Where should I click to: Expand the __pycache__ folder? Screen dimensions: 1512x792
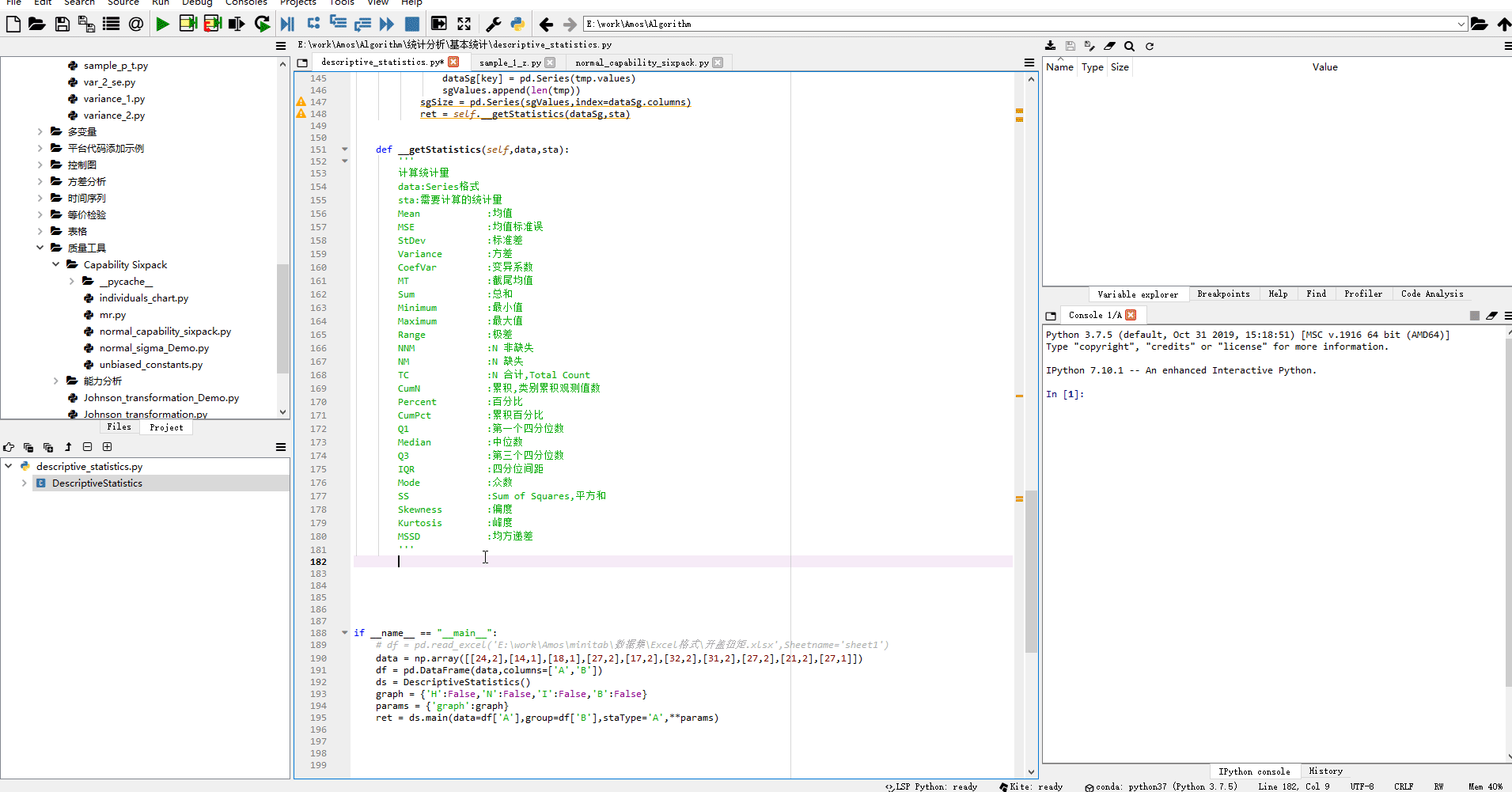[x=71, y=282]
